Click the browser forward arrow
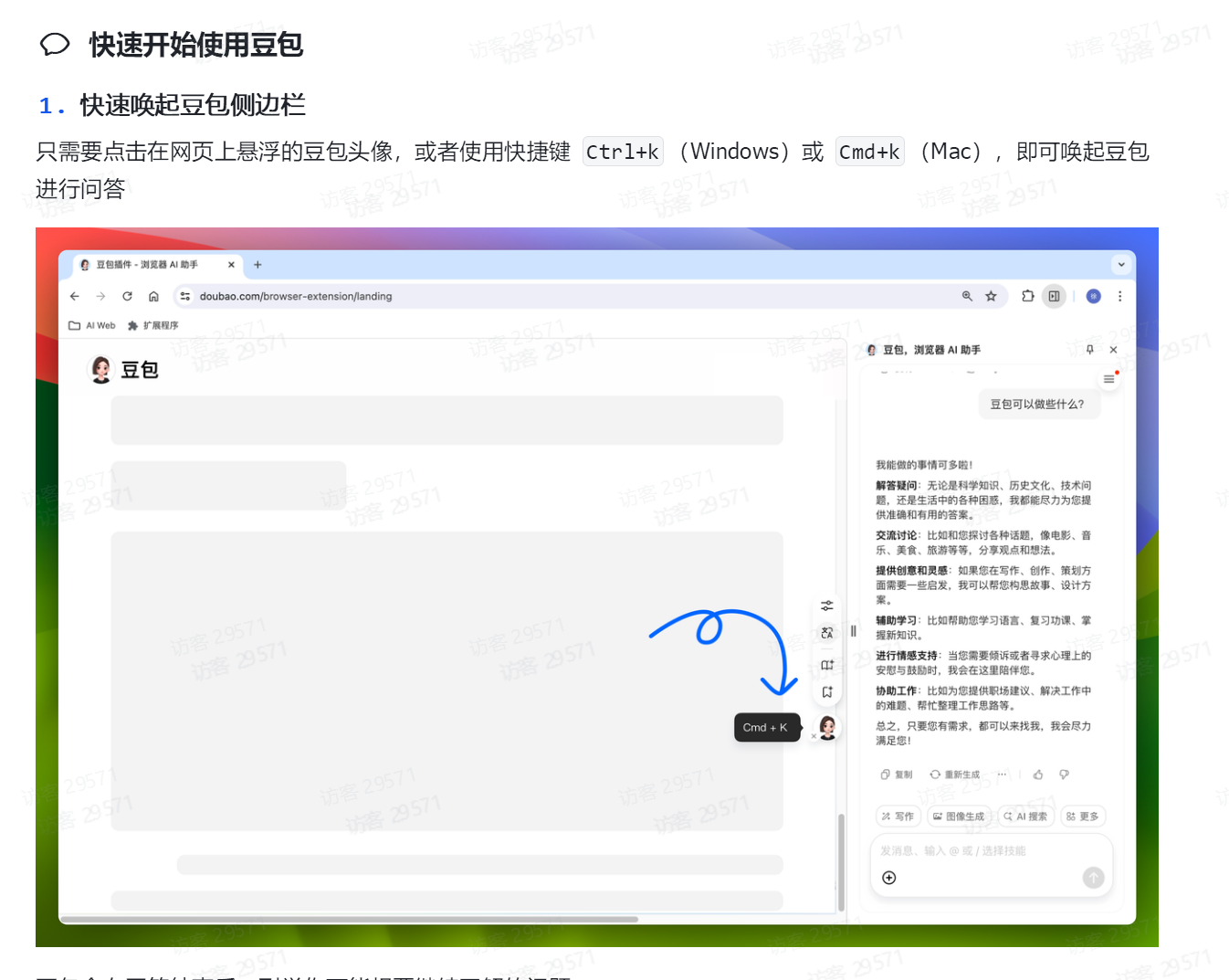 (100, 296)
